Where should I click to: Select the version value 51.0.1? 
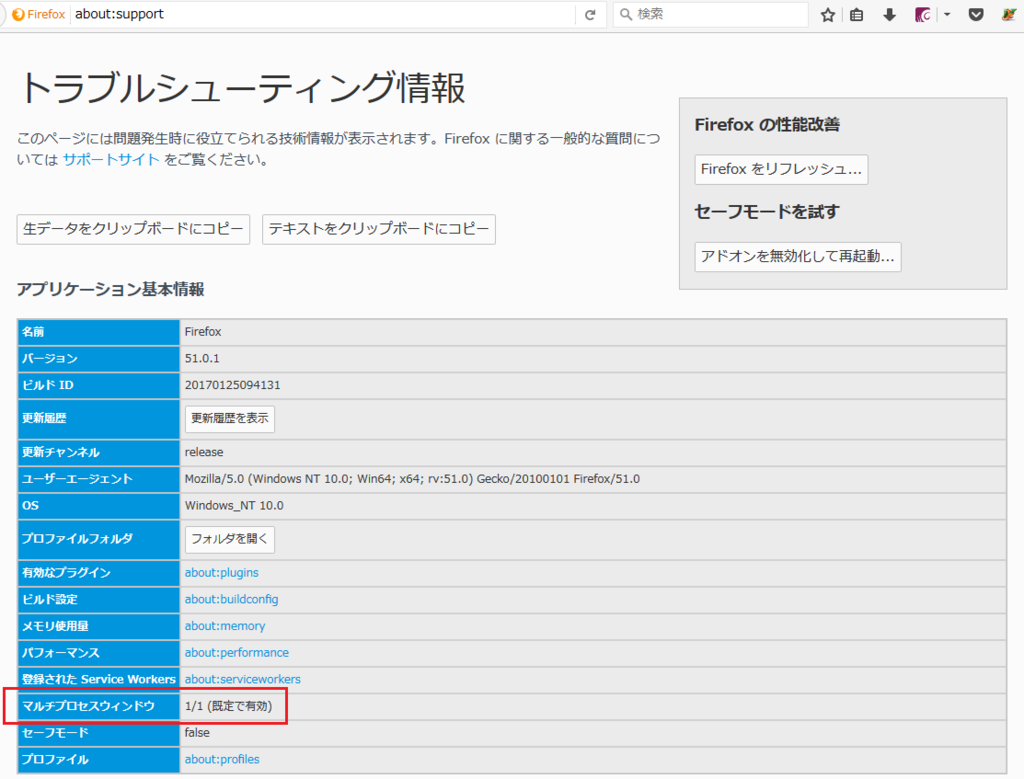202,358
